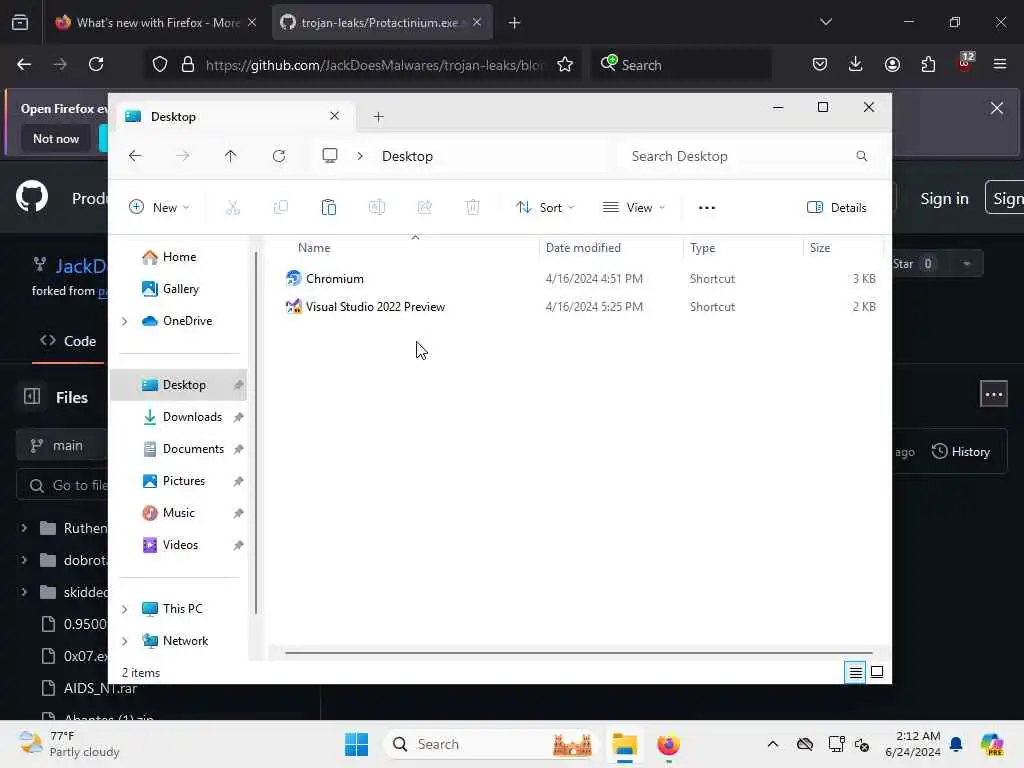Save page to Pocket in Firefox
1024x768 pixels.
[x=820, y=64]
